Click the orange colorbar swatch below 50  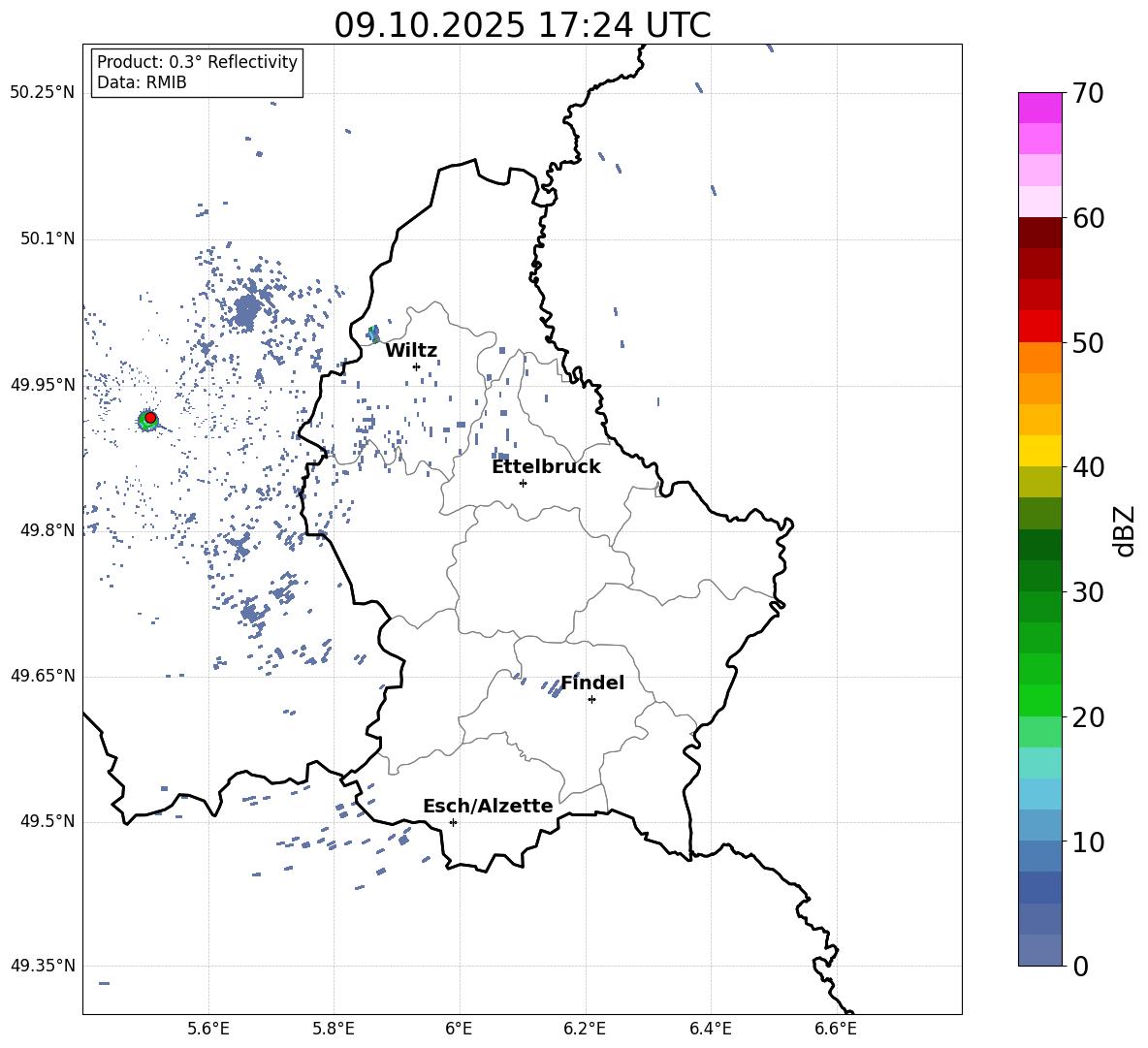pos(1039,358)
